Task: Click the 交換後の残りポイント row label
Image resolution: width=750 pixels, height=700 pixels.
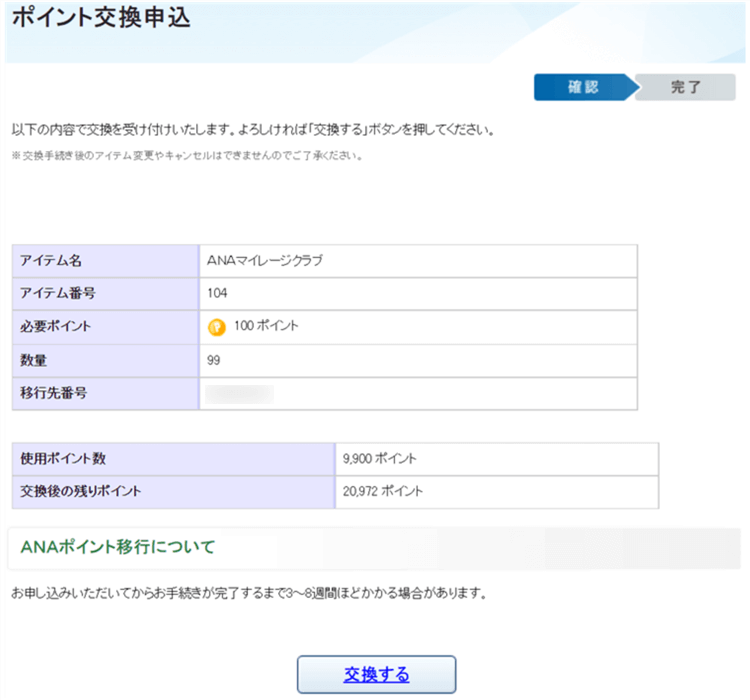Action: click(81, 491)
